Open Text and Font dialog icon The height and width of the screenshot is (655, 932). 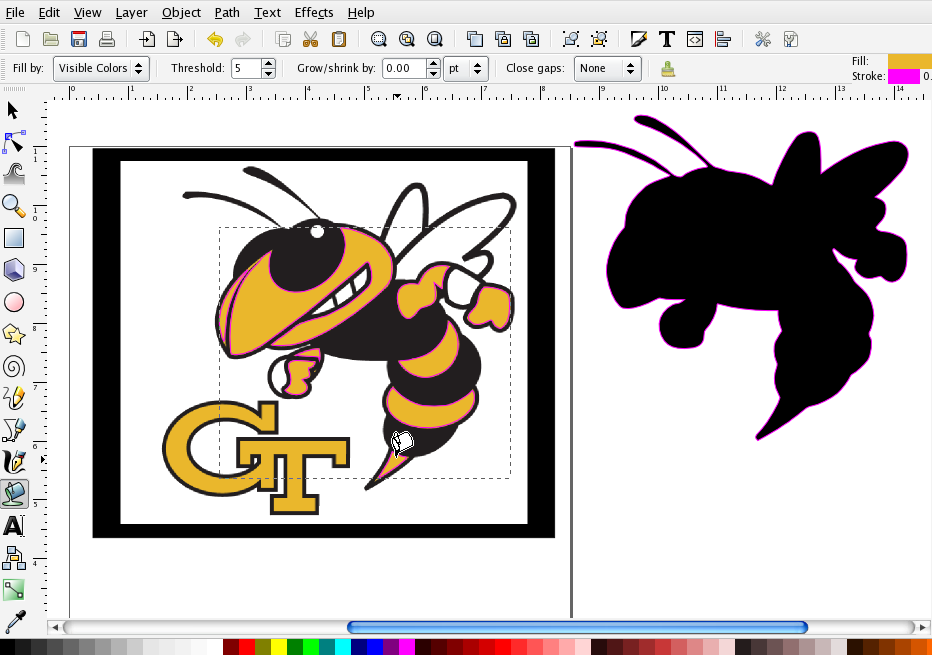click(x=666, y=39)
